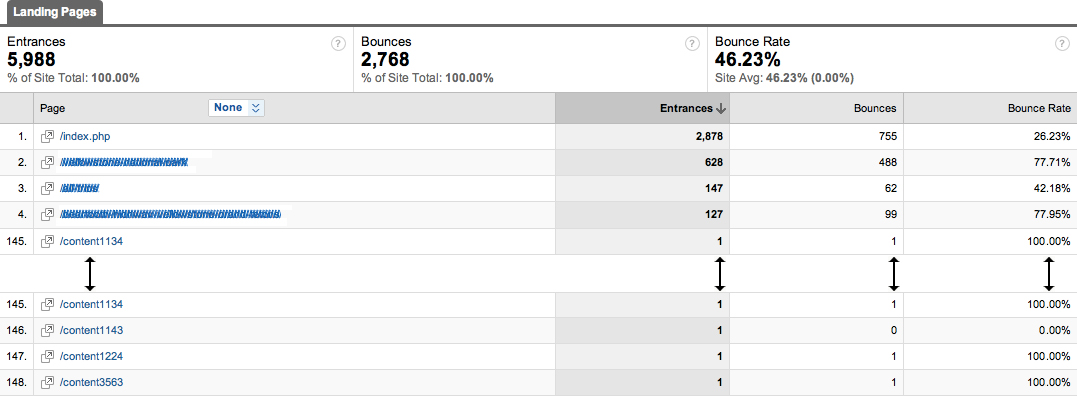Sort by the Bounce Rate column header
1077x396 pixels.
(x=1039, y=108)
